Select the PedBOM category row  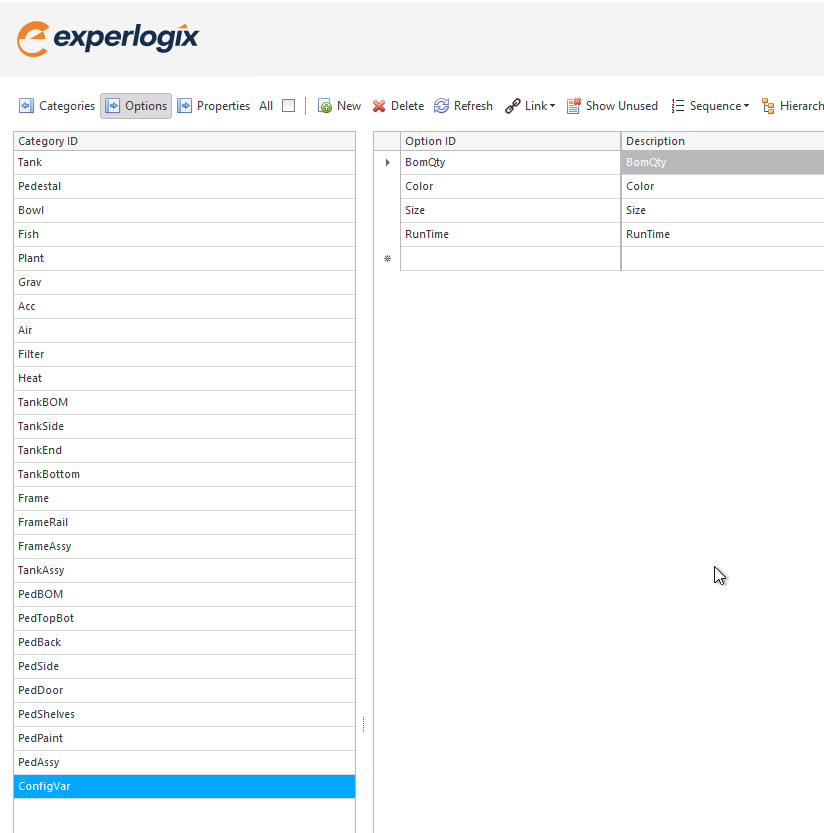(x=184, y=594)
